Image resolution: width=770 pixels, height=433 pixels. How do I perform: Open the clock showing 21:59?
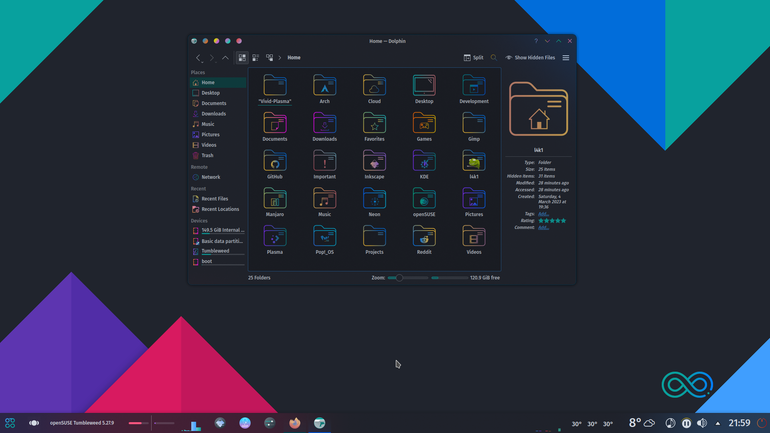(739, 423)
